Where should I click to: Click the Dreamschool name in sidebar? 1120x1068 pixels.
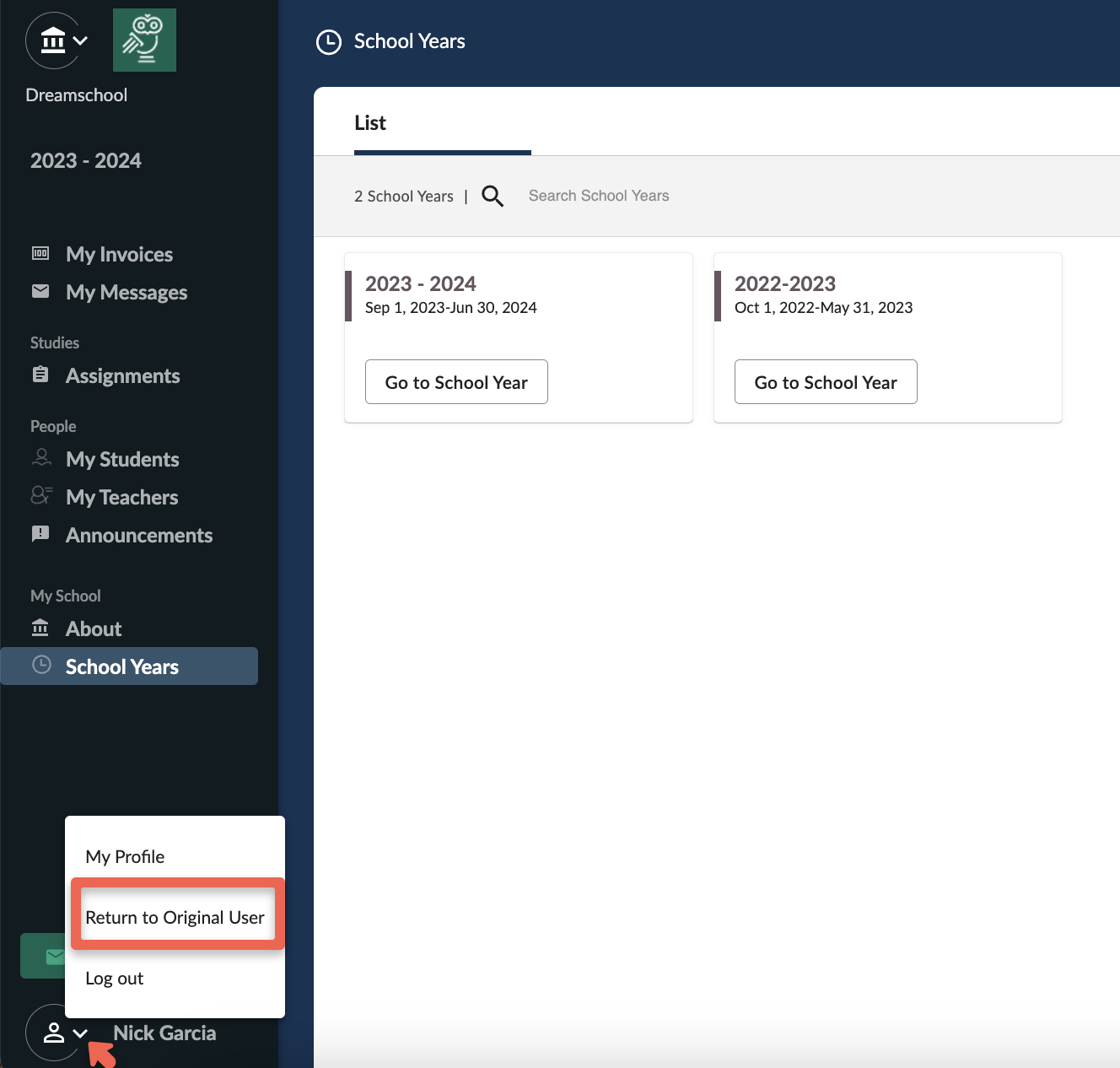[x=77, y=95]
